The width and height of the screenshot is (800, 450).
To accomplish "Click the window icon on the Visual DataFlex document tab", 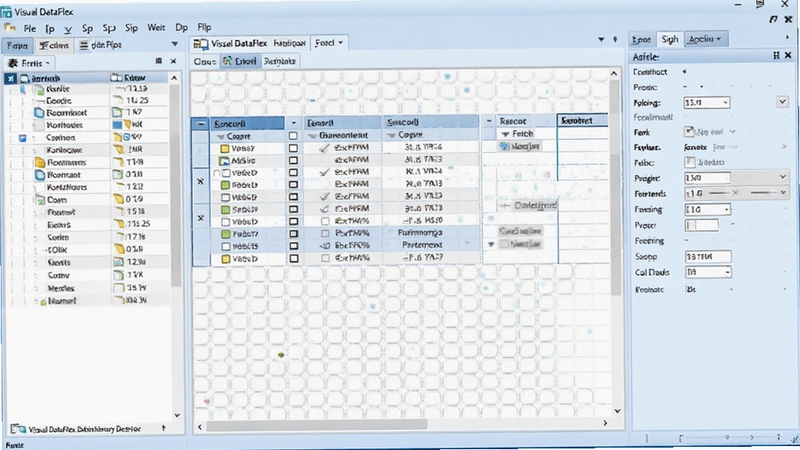I will 201,44.
